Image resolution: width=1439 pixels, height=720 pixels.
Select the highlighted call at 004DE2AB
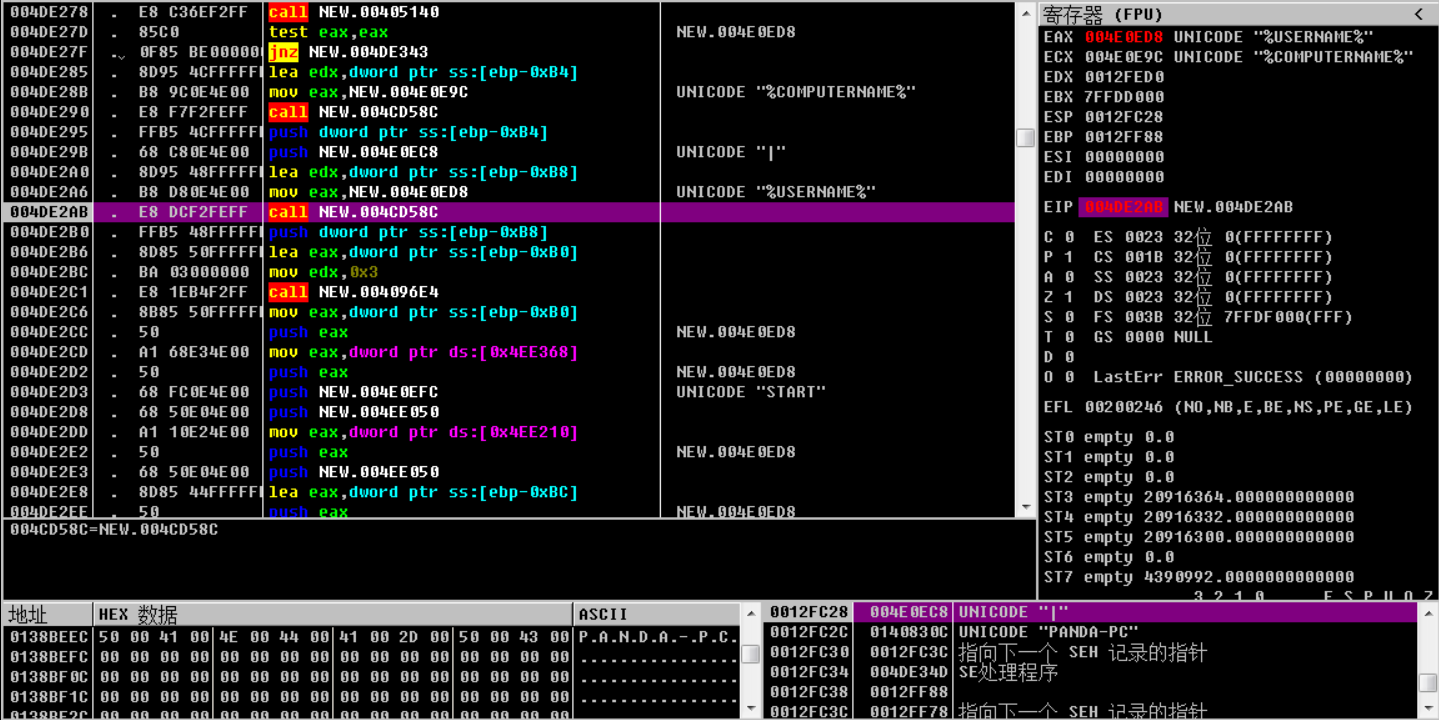(508, 212)
